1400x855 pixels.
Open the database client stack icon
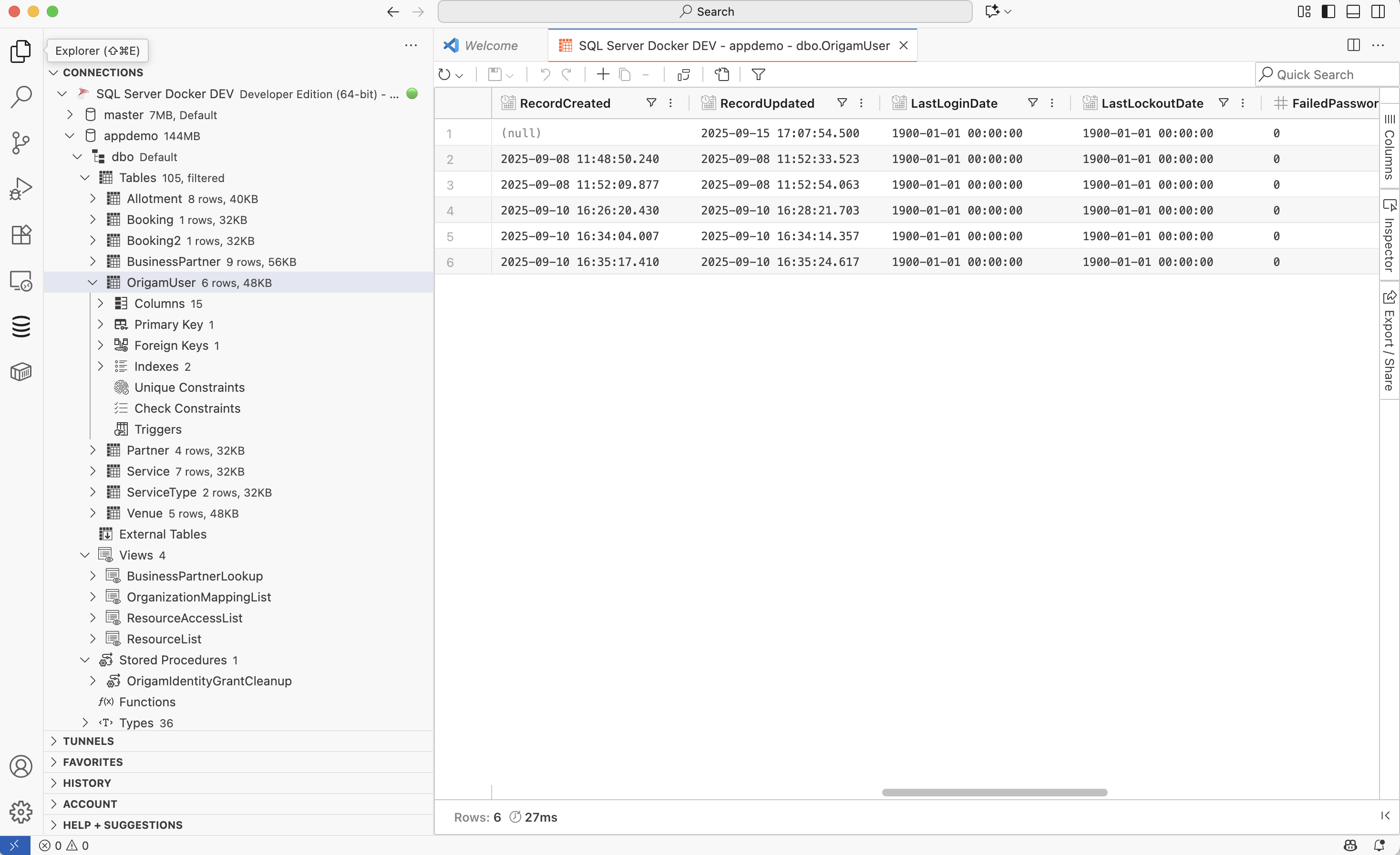pos(21,326)
